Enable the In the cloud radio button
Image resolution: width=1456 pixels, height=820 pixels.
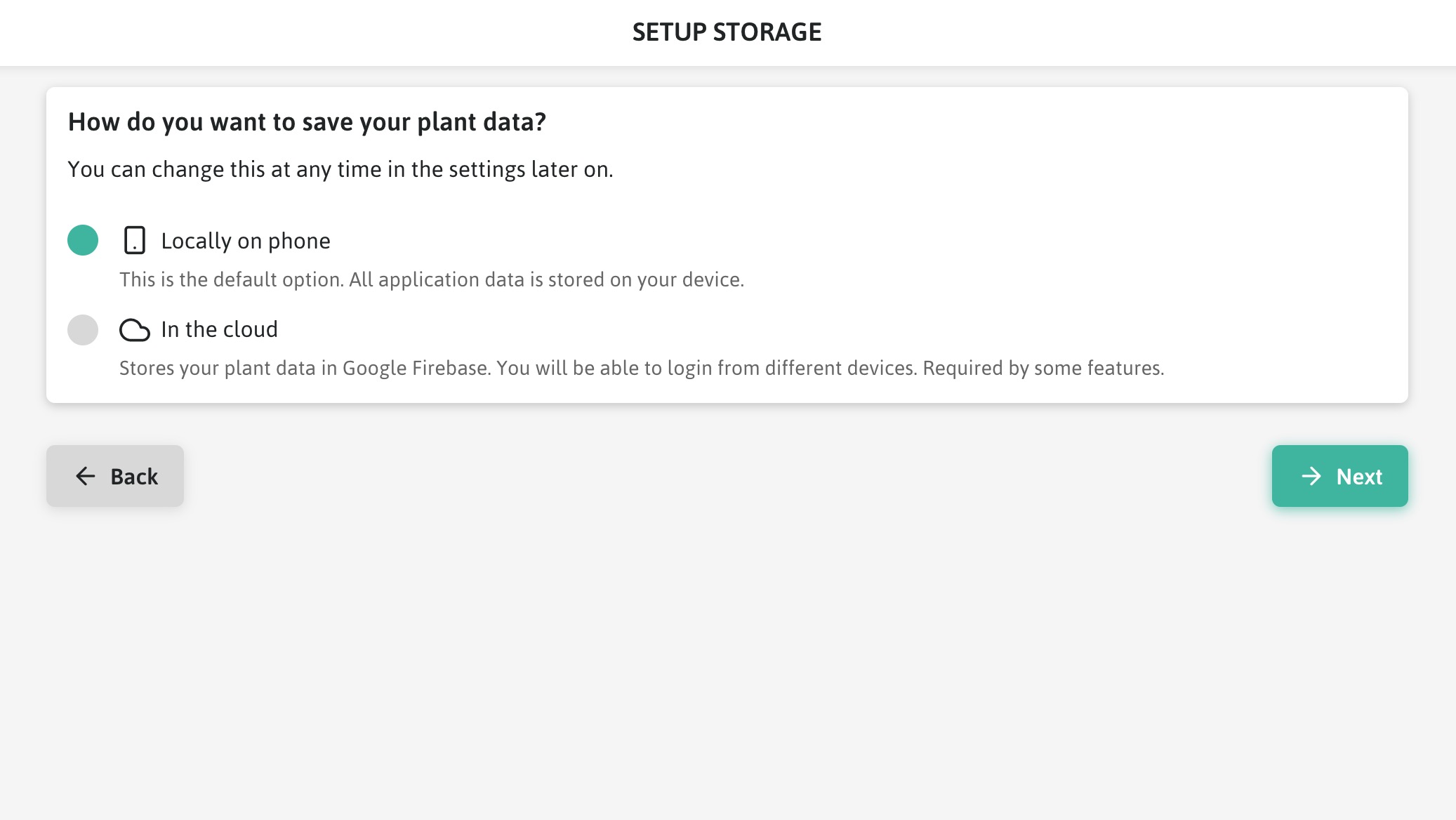[x=83, y=330]
